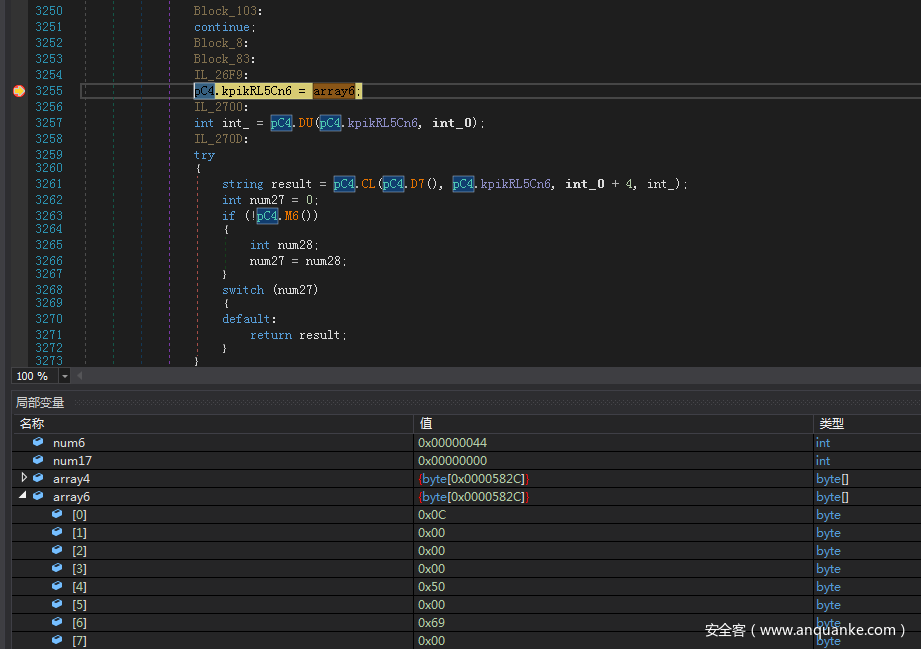Collapse the array6 variable node
This screenshot has width=921, height=649.
(x=24, y=496)
